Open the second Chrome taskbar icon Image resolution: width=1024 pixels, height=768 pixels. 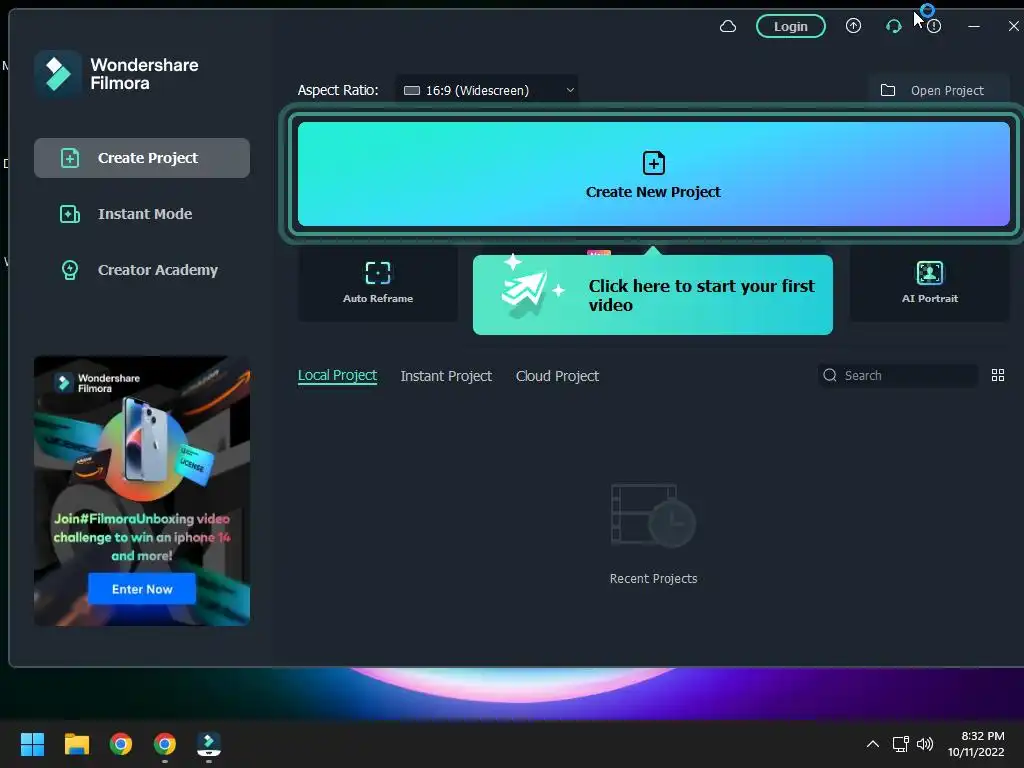tap(165, 744)
